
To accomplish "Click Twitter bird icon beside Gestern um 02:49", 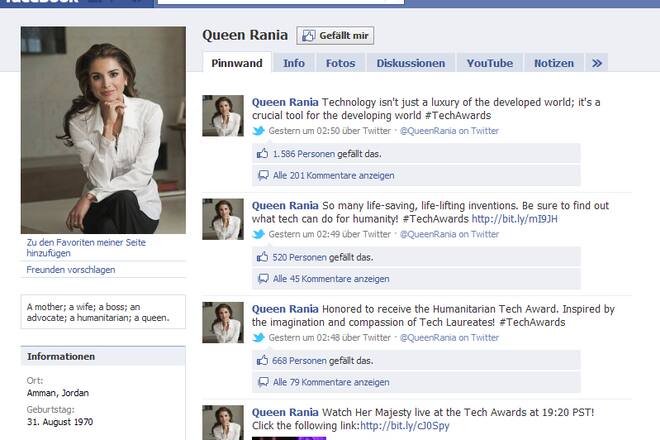I will coord(258,234).
